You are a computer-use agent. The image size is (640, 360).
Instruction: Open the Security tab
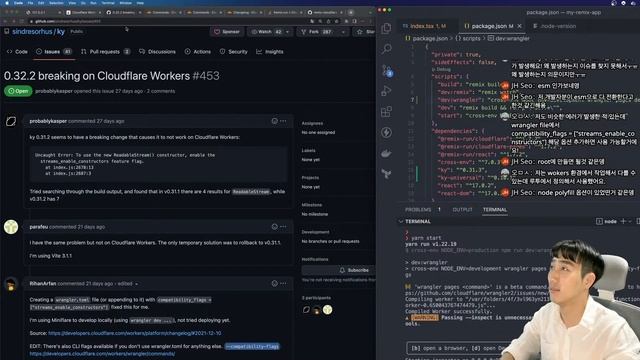(x=234, y=52)
